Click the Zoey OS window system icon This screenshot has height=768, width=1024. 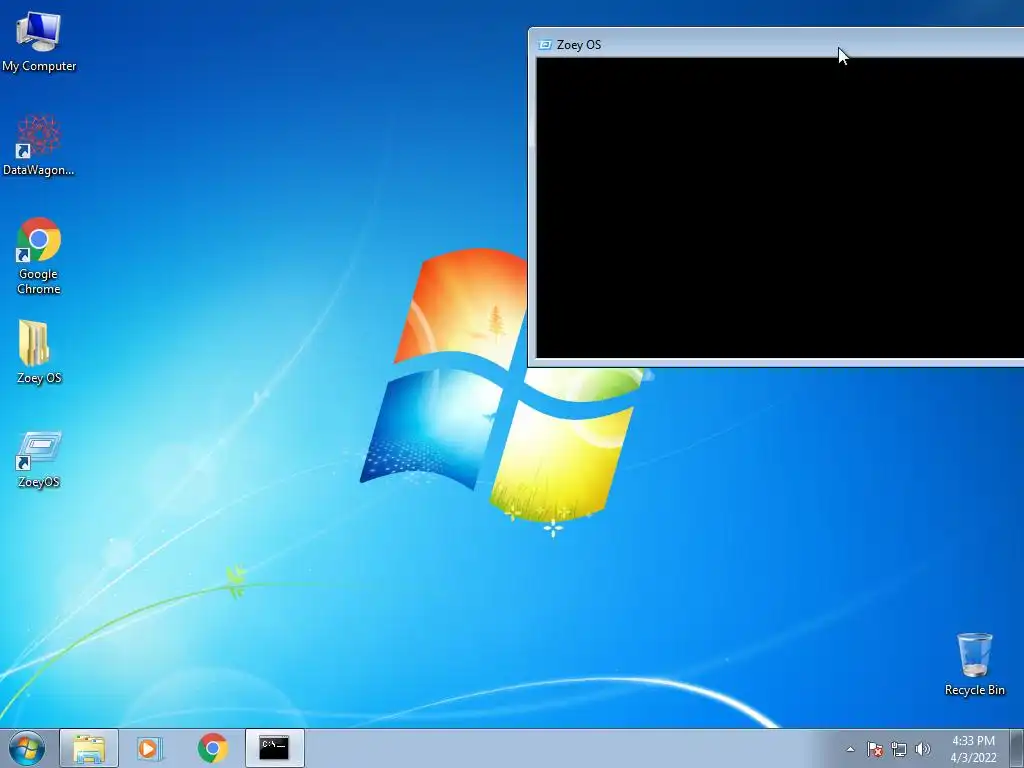point(544,45)
